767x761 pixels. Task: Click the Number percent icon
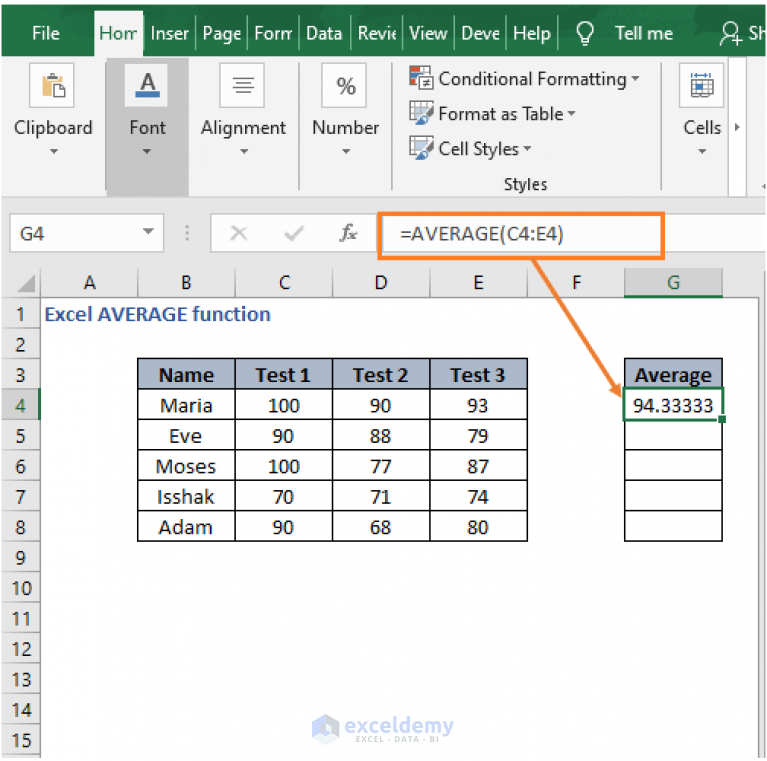345,86
